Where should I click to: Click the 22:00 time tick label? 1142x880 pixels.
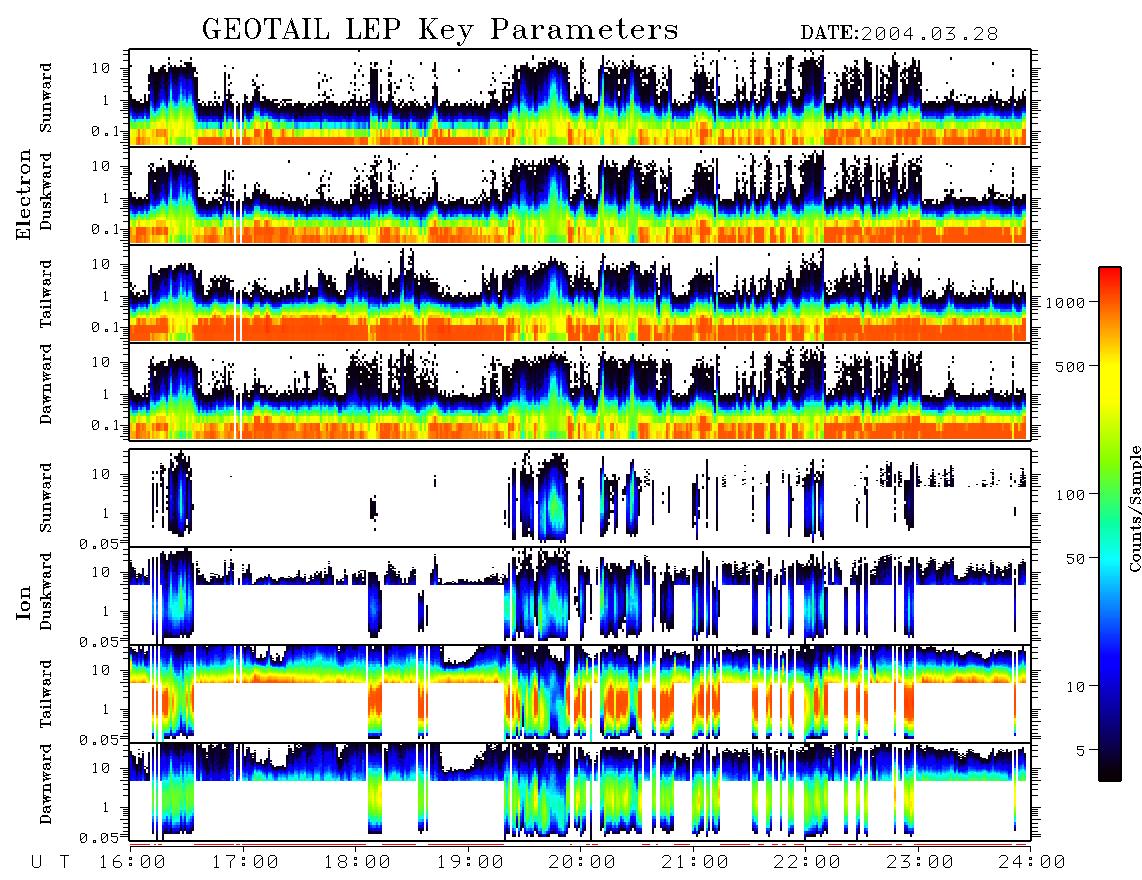click(807, 863)
